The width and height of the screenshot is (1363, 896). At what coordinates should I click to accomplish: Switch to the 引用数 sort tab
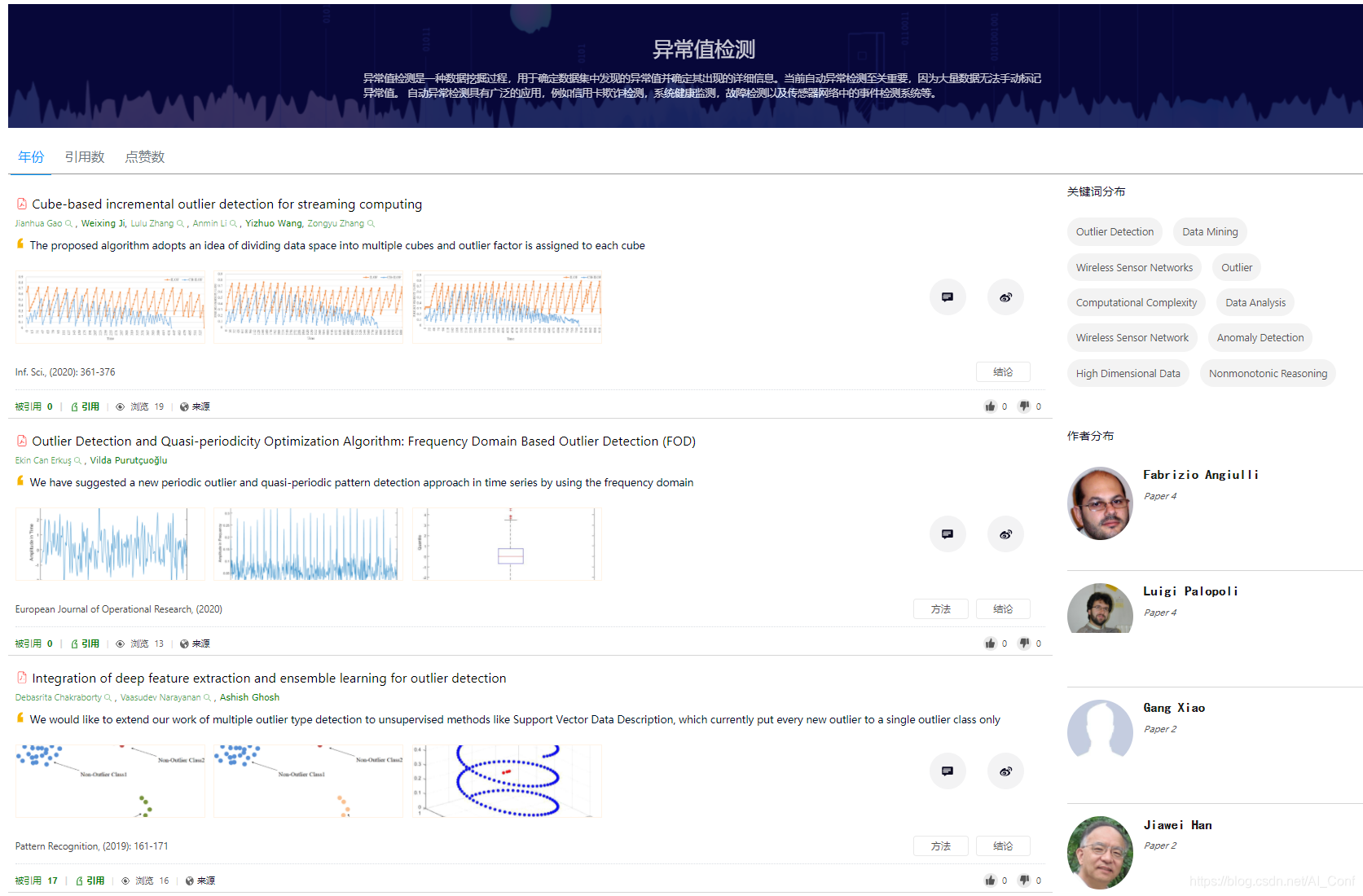click(x=85, y=157)
